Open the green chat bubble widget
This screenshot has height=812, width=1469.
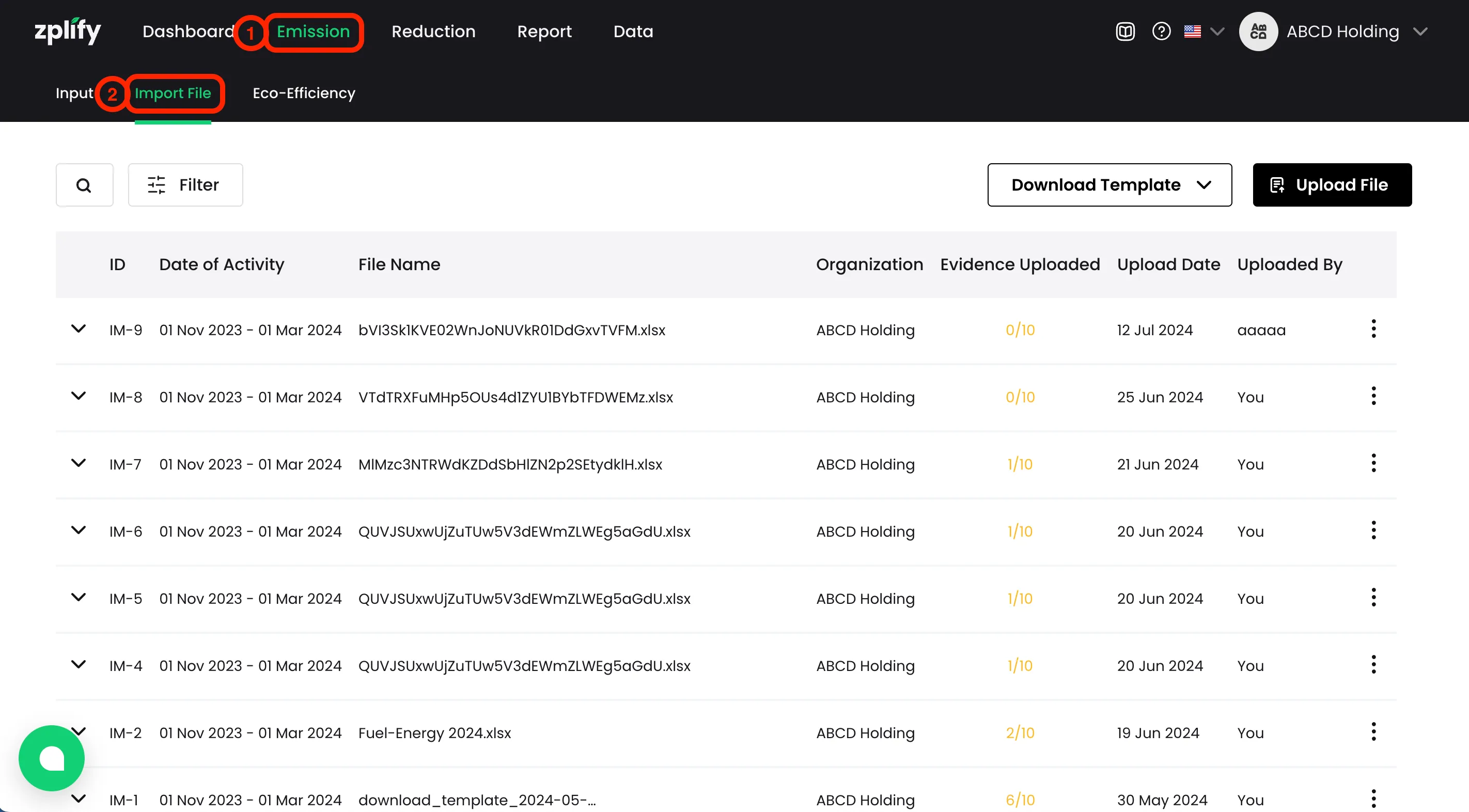[51, 758]
